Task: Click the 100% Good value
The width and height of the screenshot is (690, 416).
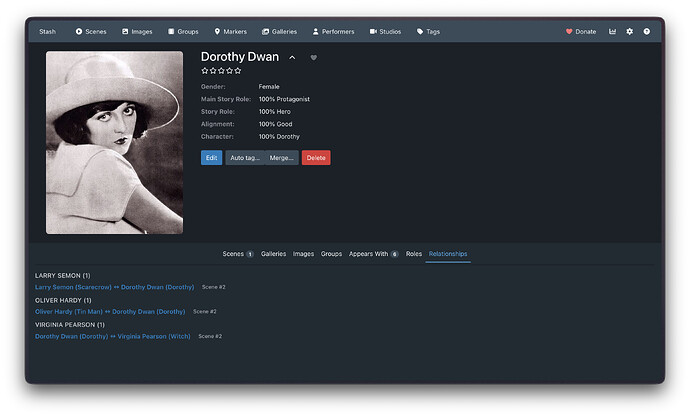Action: point(275,124)
